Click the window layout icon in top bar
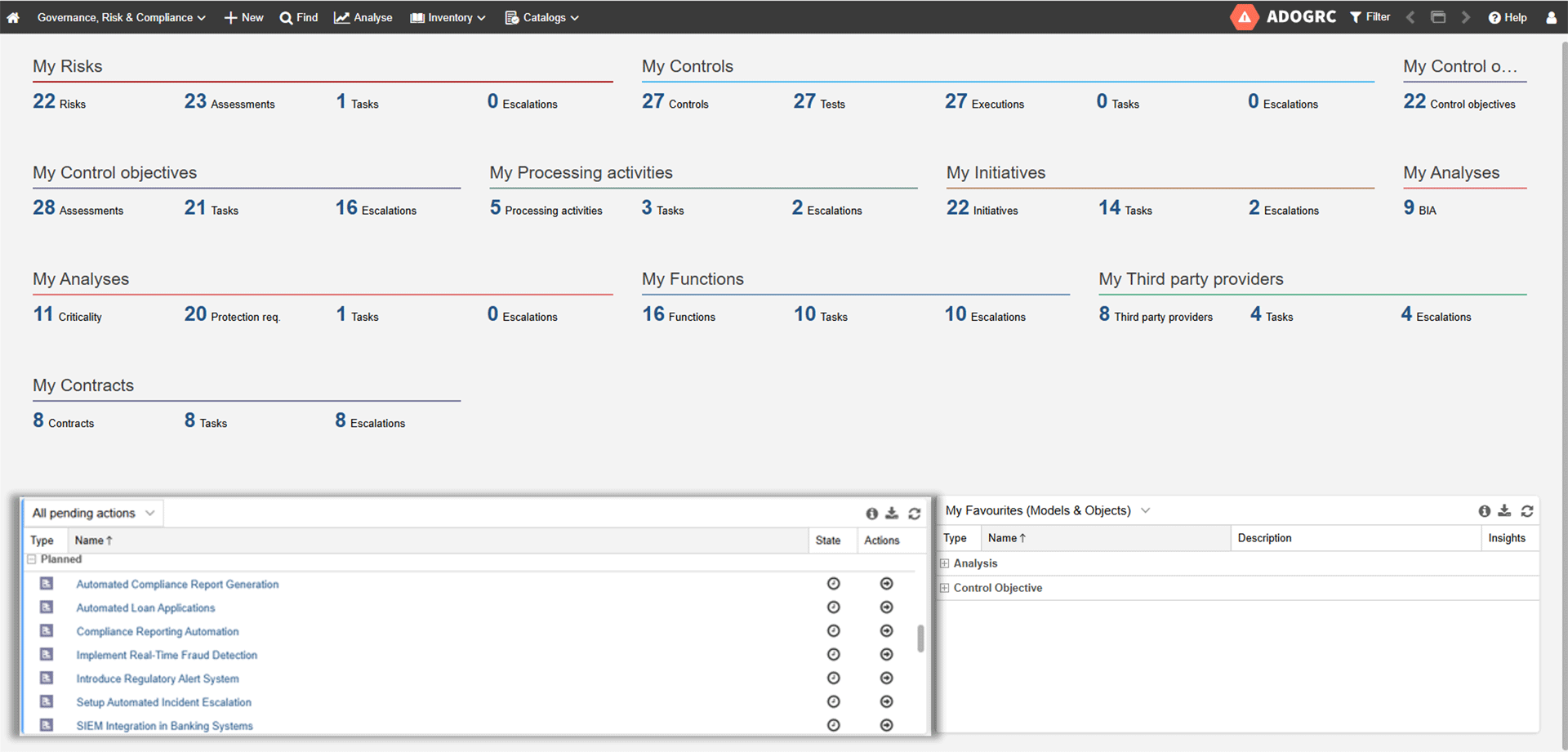 point(1438,17)
